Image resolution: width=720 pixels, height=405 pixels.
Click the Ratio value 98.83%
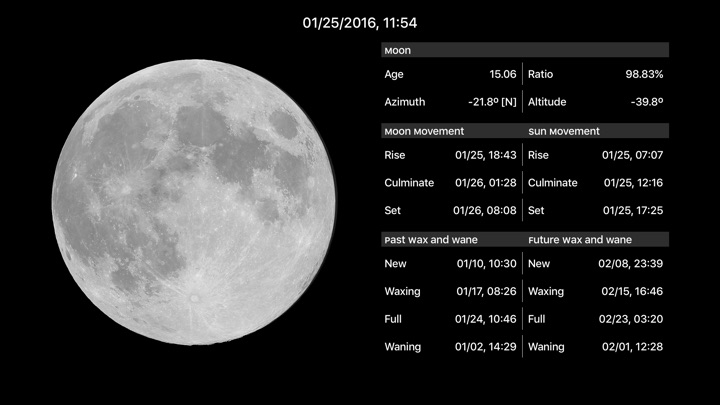click(x=644, y=74)
